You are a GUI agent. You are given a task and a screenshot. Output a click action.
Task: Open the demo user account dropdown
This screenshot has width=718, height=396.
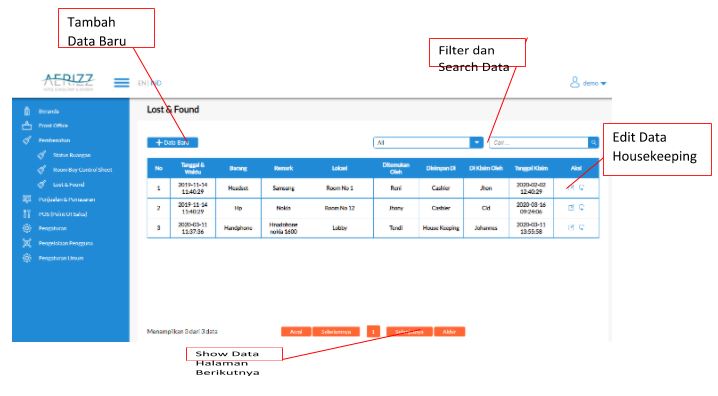click(x=588, y=83)
